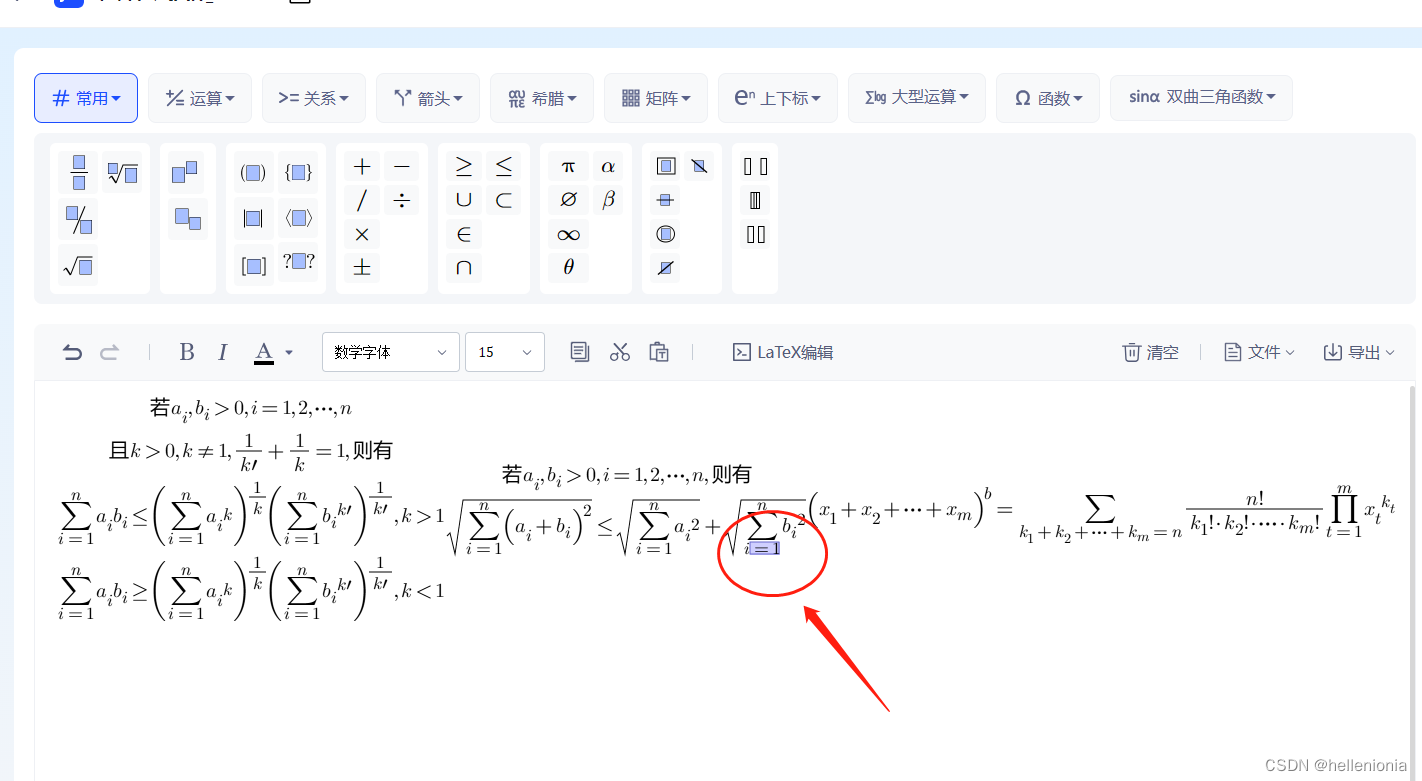Click the cut scissors icon
Image resolution: width=1422 pixels, height=781 pixels.
pos(619,351)
